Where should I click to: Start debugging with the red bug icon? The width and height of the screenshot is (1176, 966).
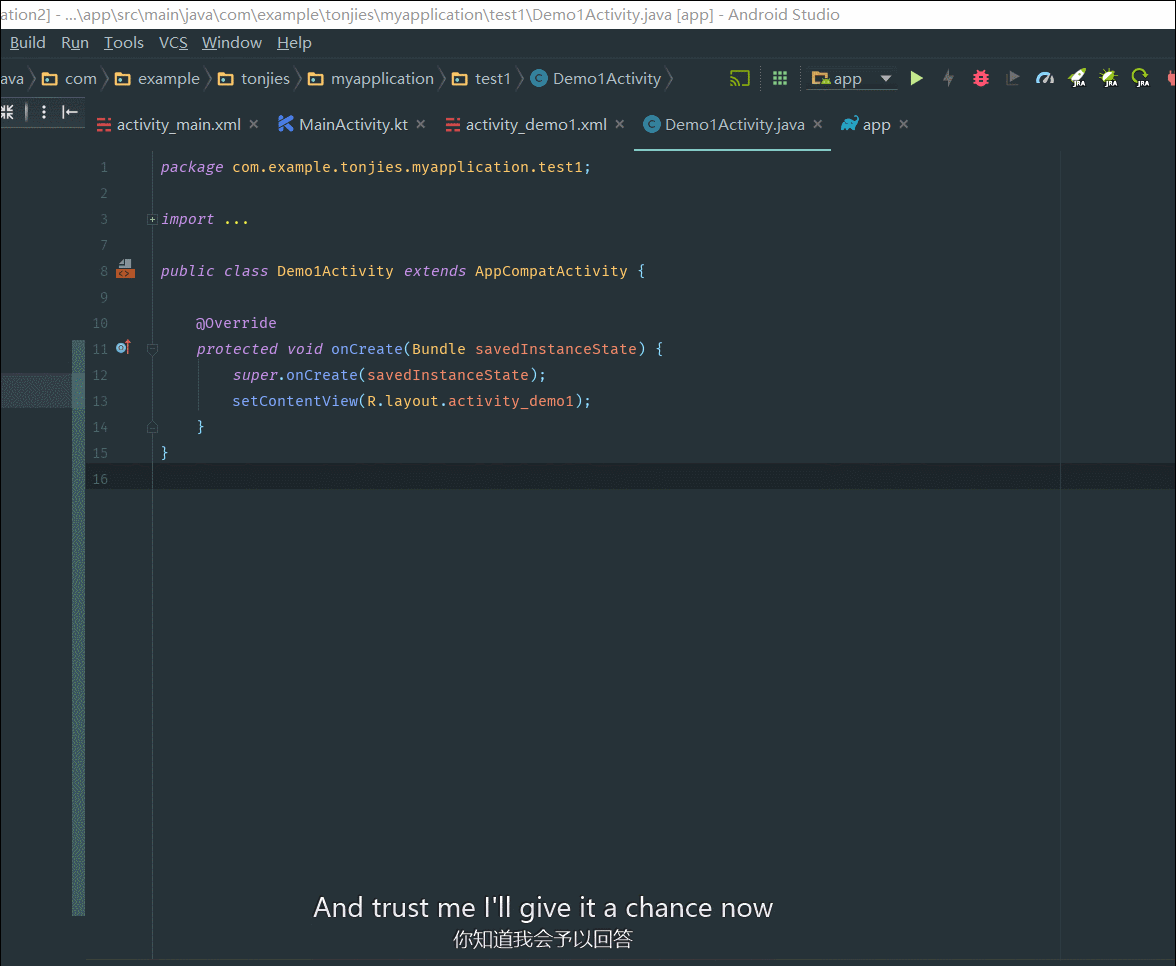click(x=980, y=78)
